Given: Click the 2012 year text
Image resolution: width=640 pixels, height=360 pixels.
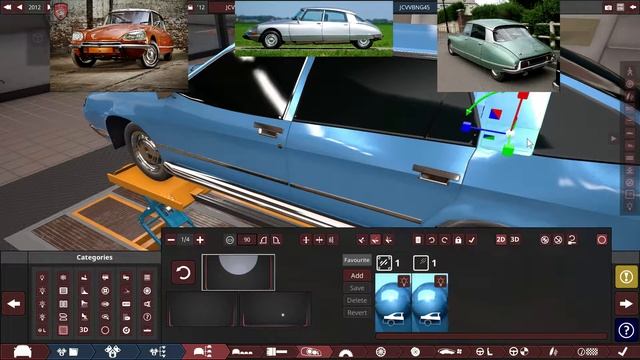Looking at the screenshot, I should point(34,7).
